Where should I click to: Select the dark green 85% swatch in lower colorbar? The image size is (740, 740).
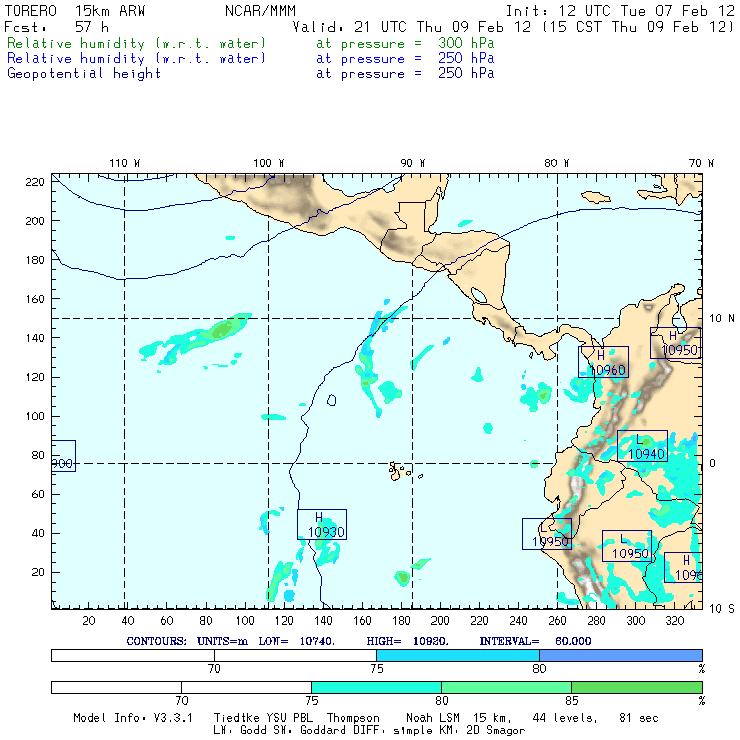(x=636, y=688)
